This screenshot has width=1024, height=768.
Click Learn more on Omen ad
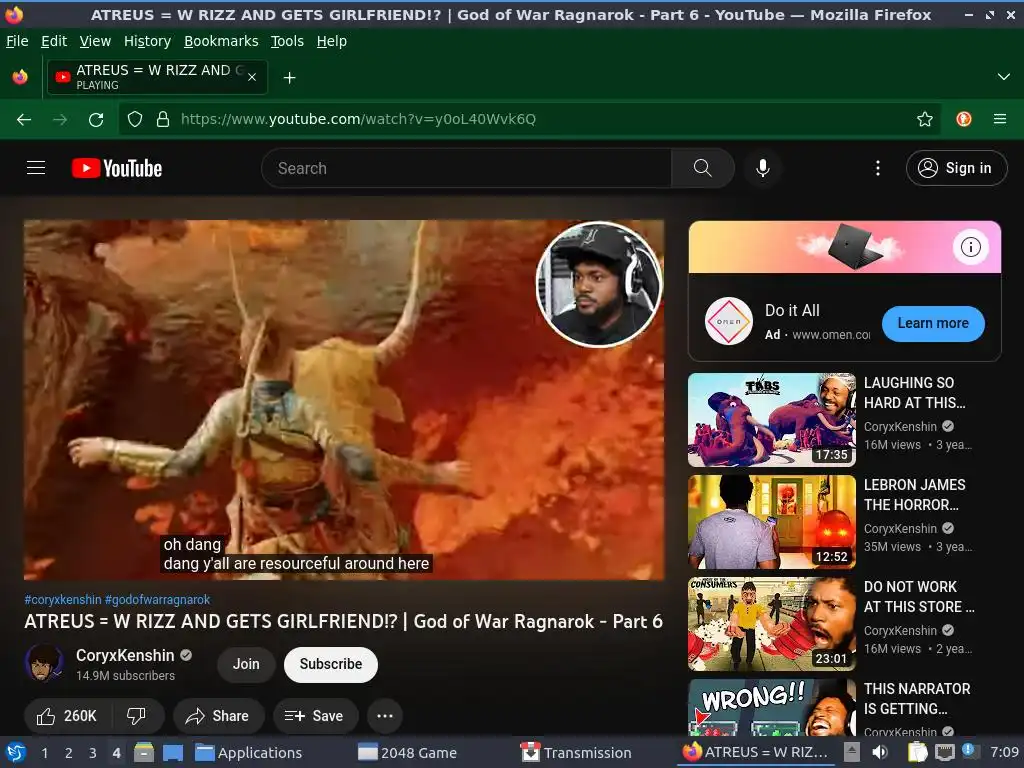[x=933, y=323]
